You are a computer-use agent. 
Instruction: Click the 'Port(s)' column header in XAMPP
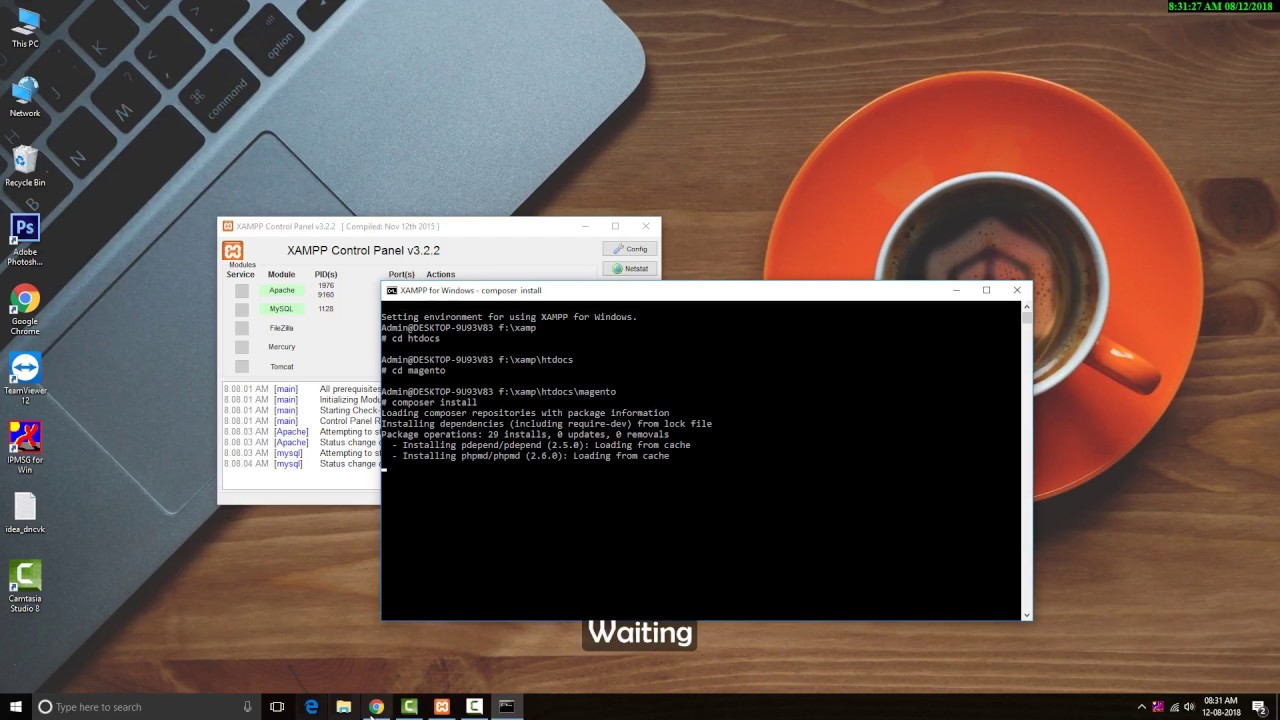point(401,274)
